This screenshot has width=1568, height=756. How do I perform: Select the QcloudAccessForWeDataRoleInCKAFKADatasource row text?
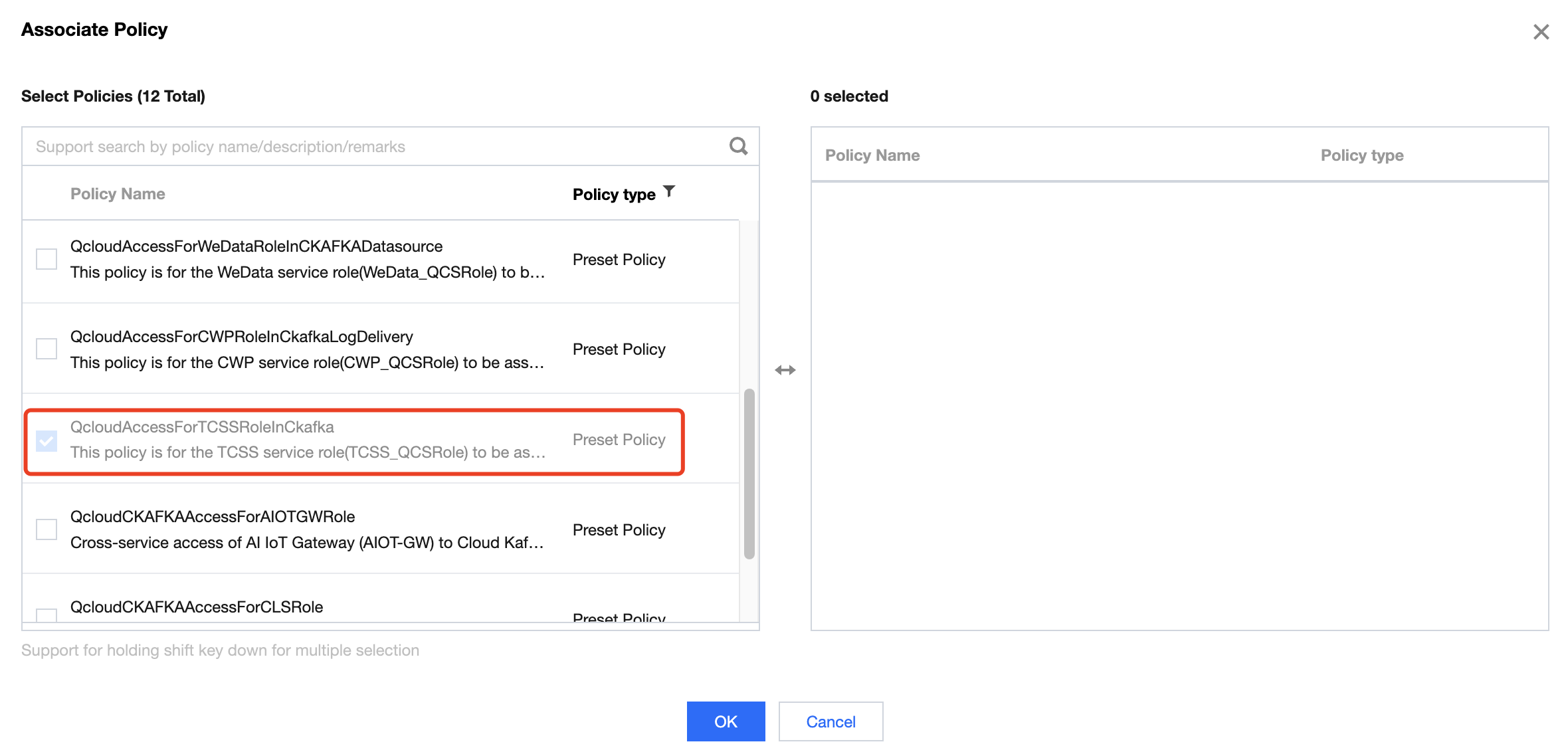[x=256, y=246]
